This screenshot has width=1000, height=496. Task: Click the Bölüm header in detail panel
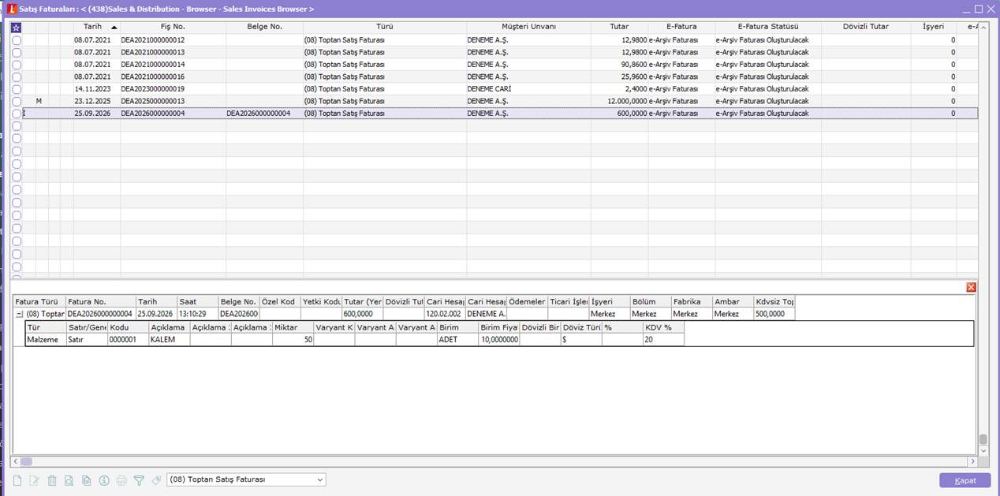click(x=651, y=302)
